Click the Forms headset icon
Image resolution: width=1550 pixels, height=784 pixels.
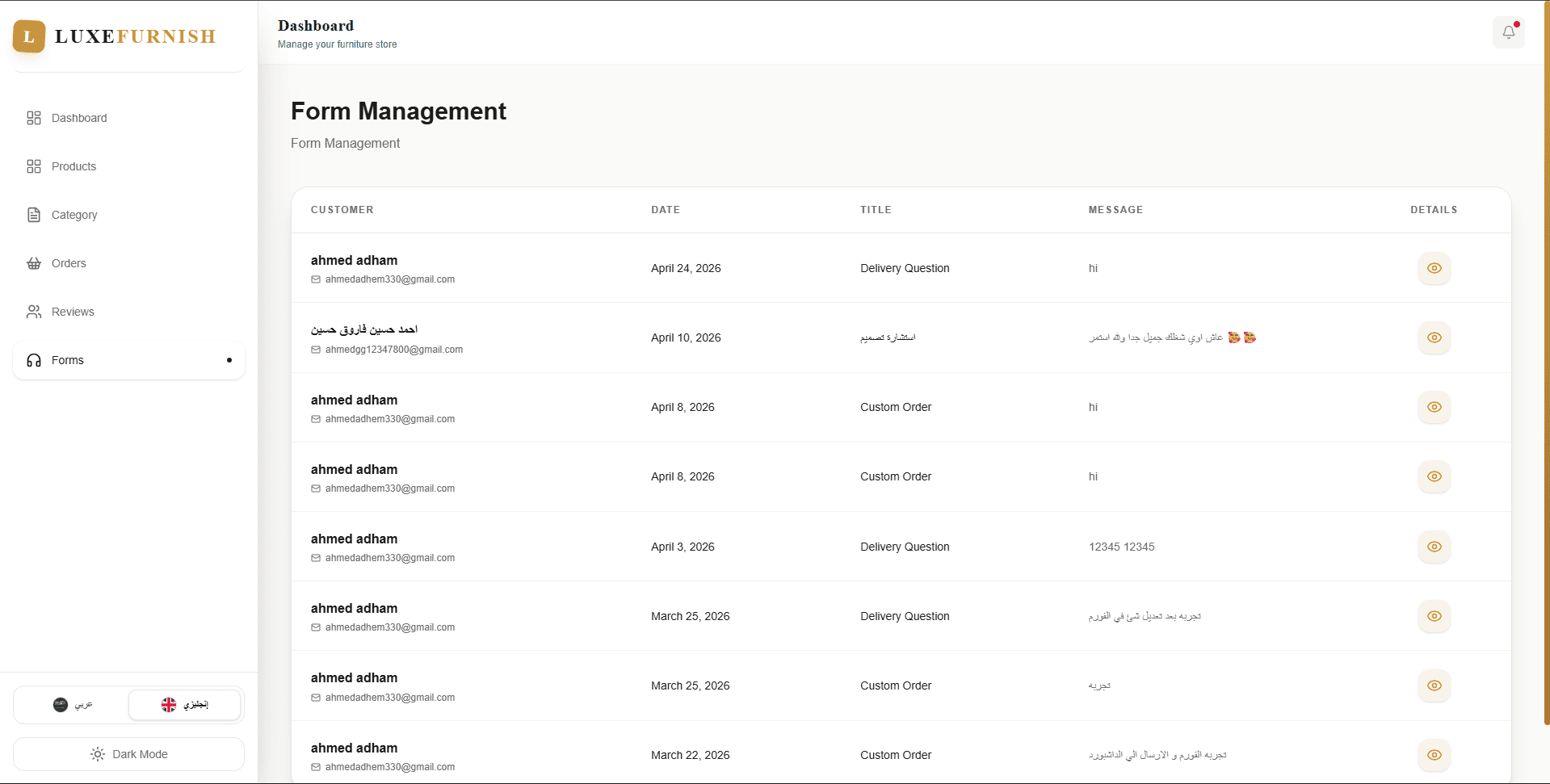click(x=34, y=360)
